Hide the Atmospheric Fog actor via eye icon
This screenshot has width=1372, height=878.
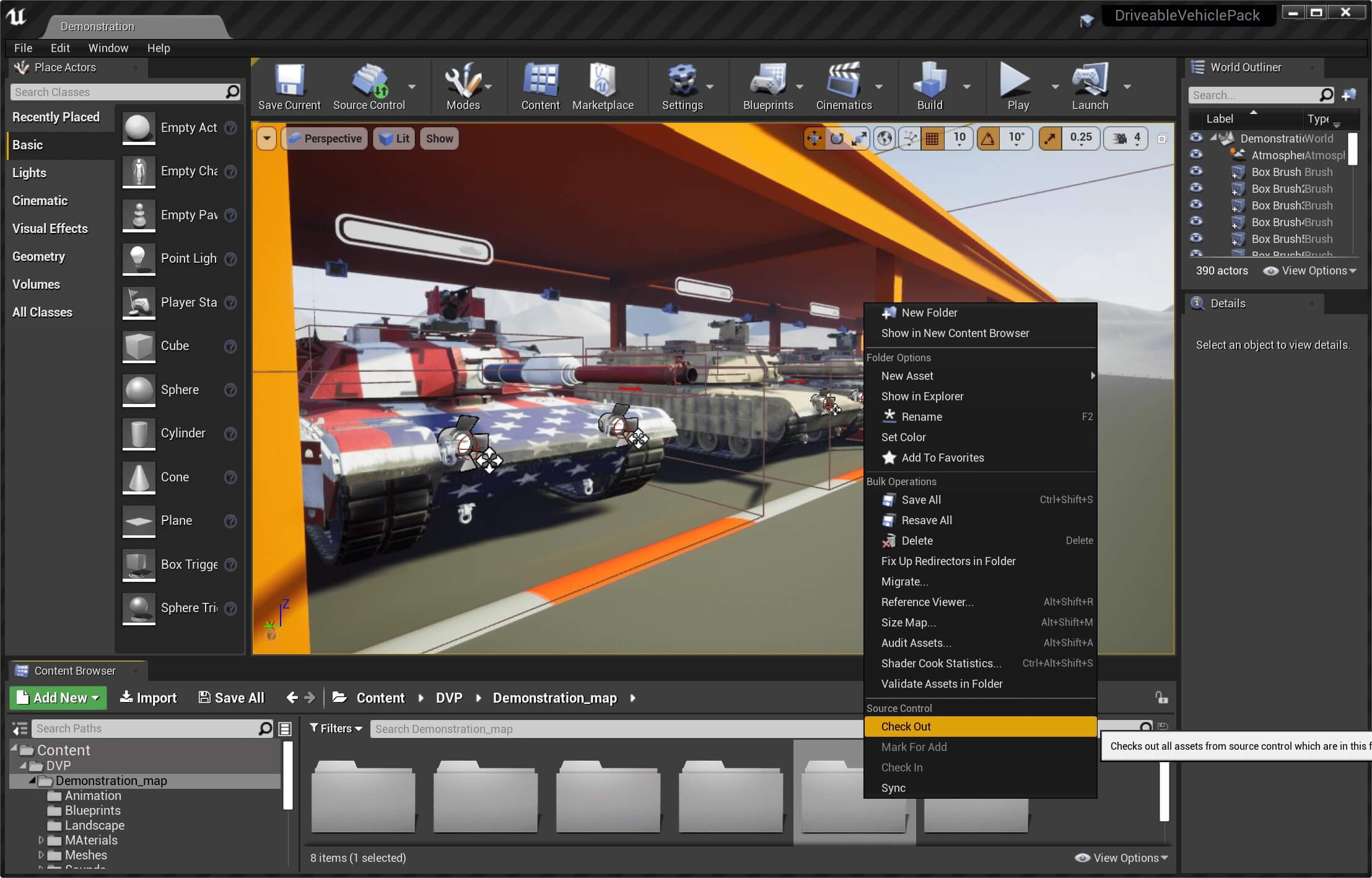pos(1196,155)
